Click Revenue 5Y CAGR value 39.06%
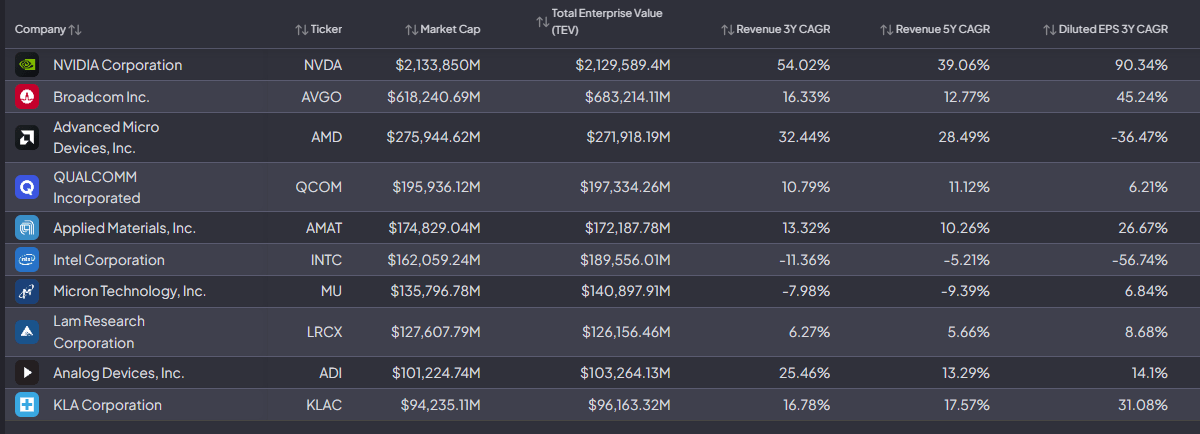 [x=963, y=65]
